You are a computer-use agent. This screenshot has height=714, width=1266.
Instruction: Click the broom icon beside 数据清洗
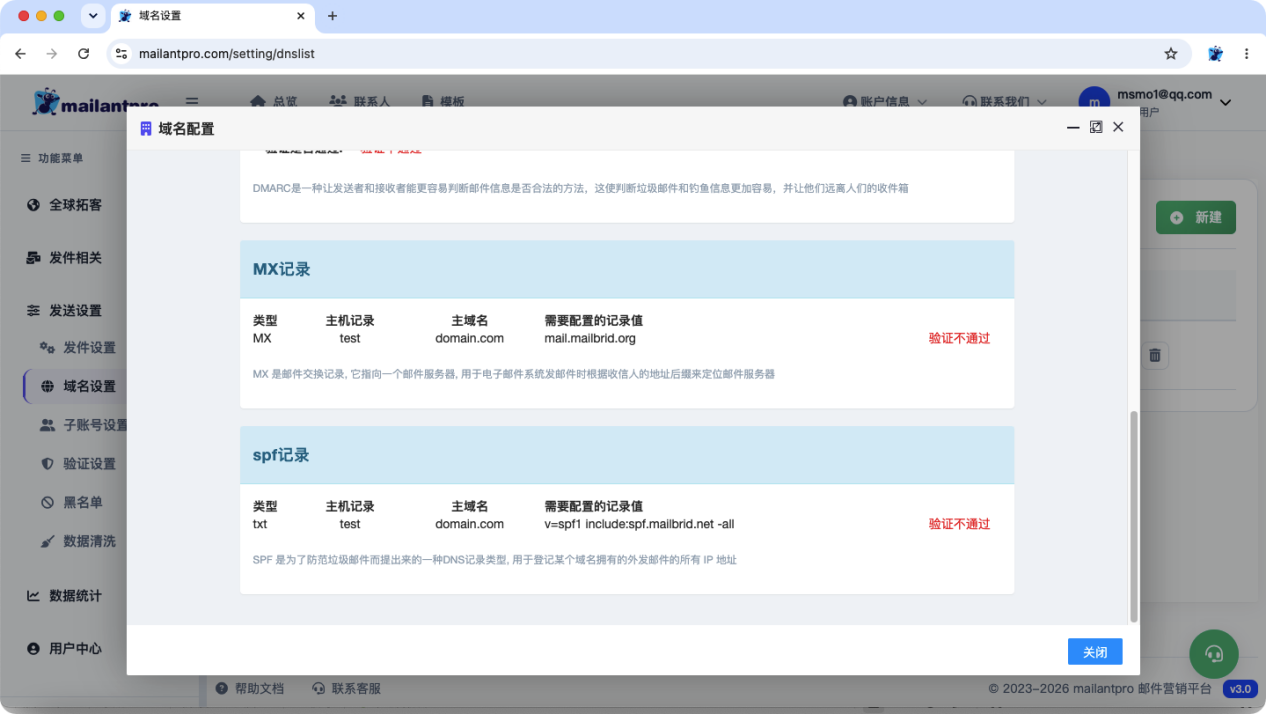point(47,541)
